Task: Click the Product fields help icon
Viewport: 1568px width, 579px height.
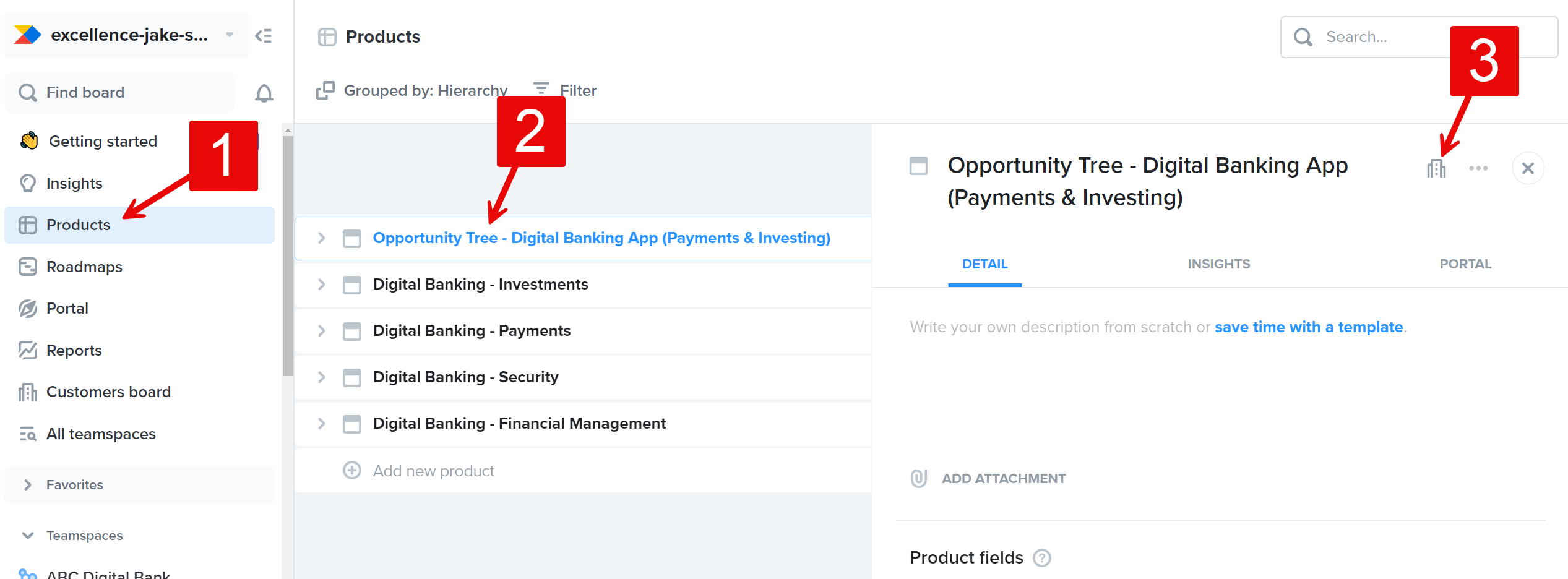Action: (1043, 557)
